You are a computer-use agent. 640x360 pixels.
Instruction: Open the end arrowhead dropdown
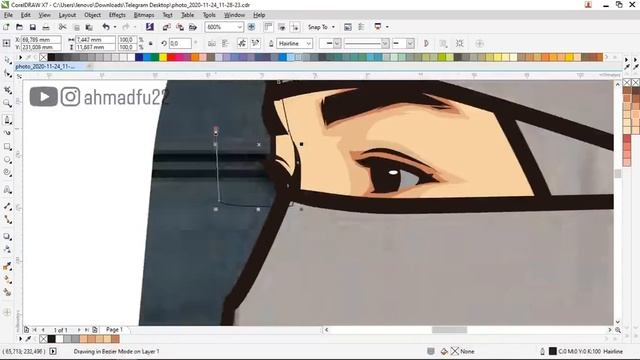click(x=410, y=43)
